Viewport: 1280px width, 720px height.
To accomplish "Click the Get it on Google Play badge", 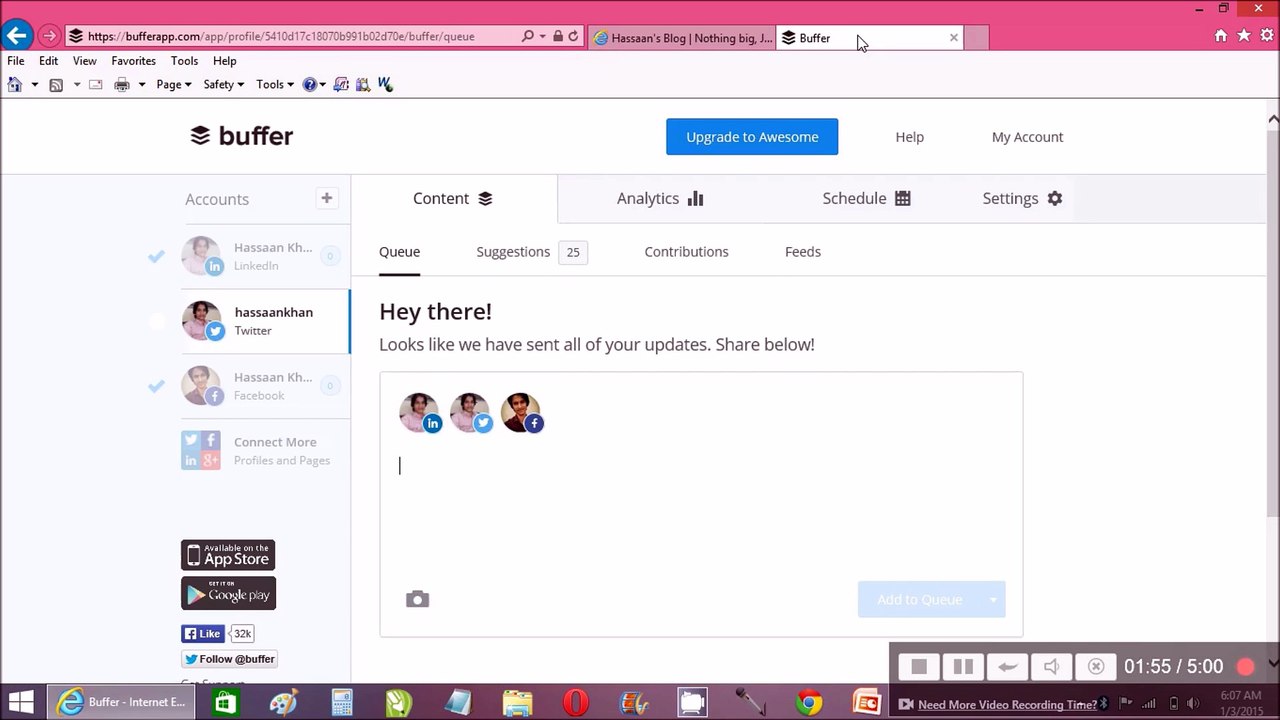I will tap(228, 593).
